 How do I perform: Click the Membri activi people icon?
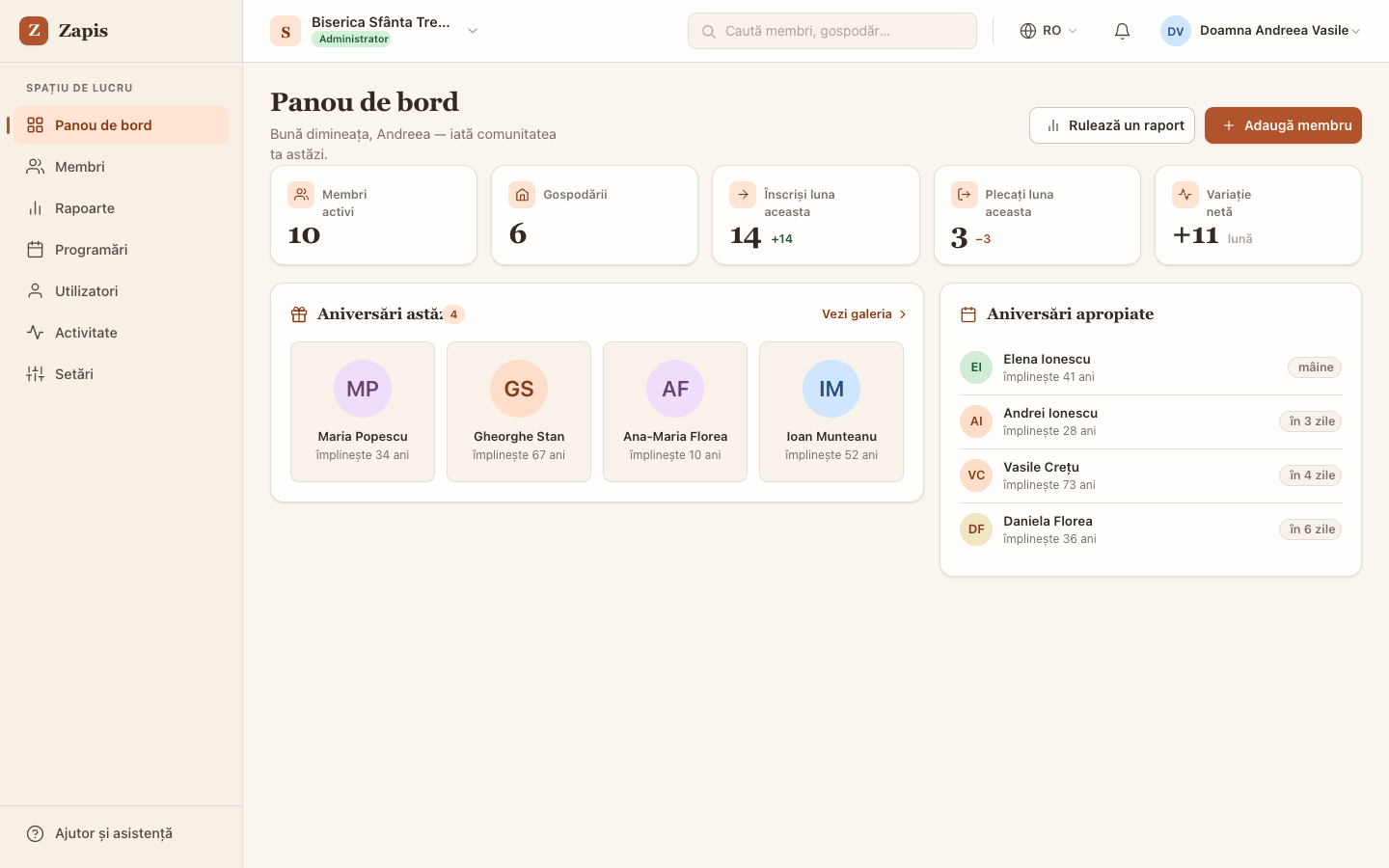301,195
